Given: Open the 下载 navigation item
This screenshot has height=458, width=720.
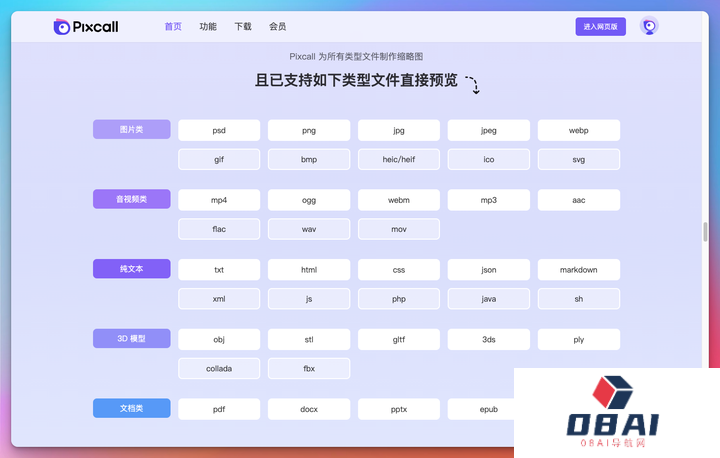Looking at the screenshot, I should coord(243,27).
